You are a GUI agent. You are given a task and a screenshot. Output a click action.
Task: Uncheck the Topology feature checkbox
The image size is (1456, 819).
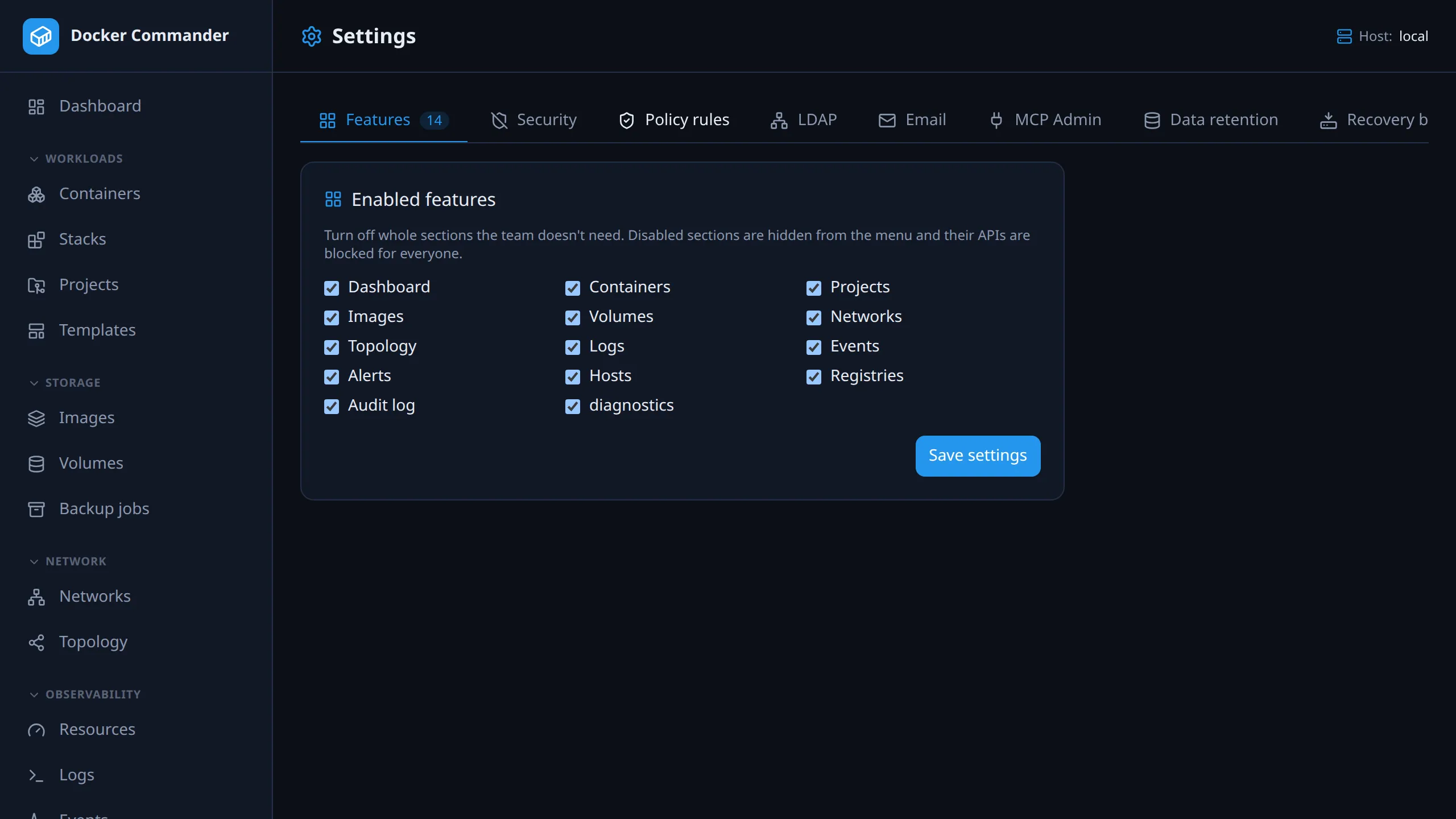point(332,347)
